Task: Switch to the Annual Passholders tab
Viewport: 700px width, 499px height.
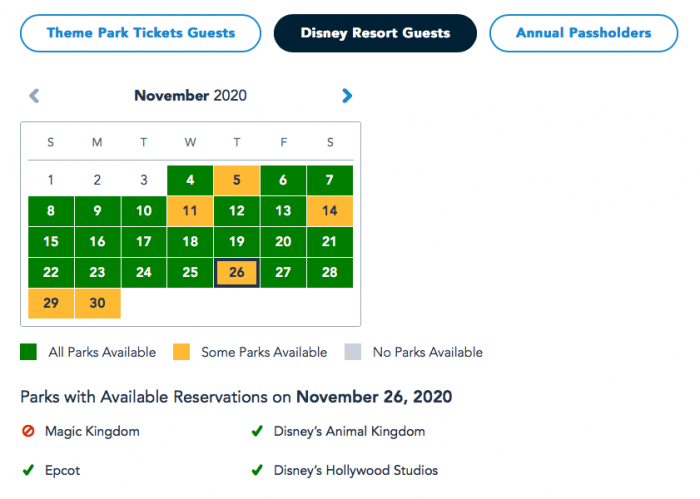Action: click(583, 33)
